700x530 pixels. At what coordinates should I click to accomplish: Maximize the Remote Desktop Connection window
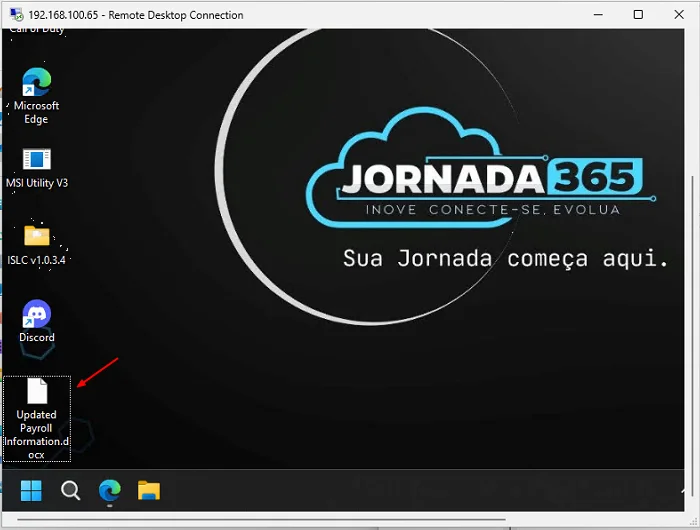638,15
